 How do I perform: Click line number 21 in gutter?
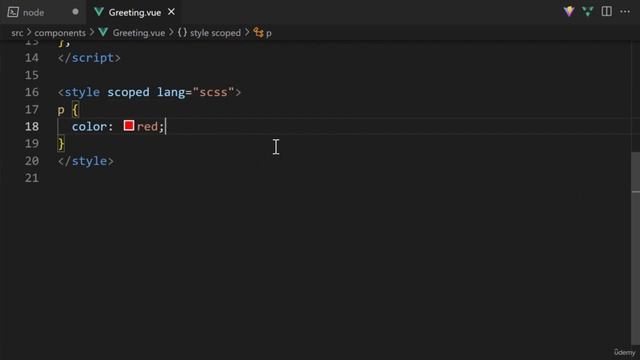tap(32, 178)
